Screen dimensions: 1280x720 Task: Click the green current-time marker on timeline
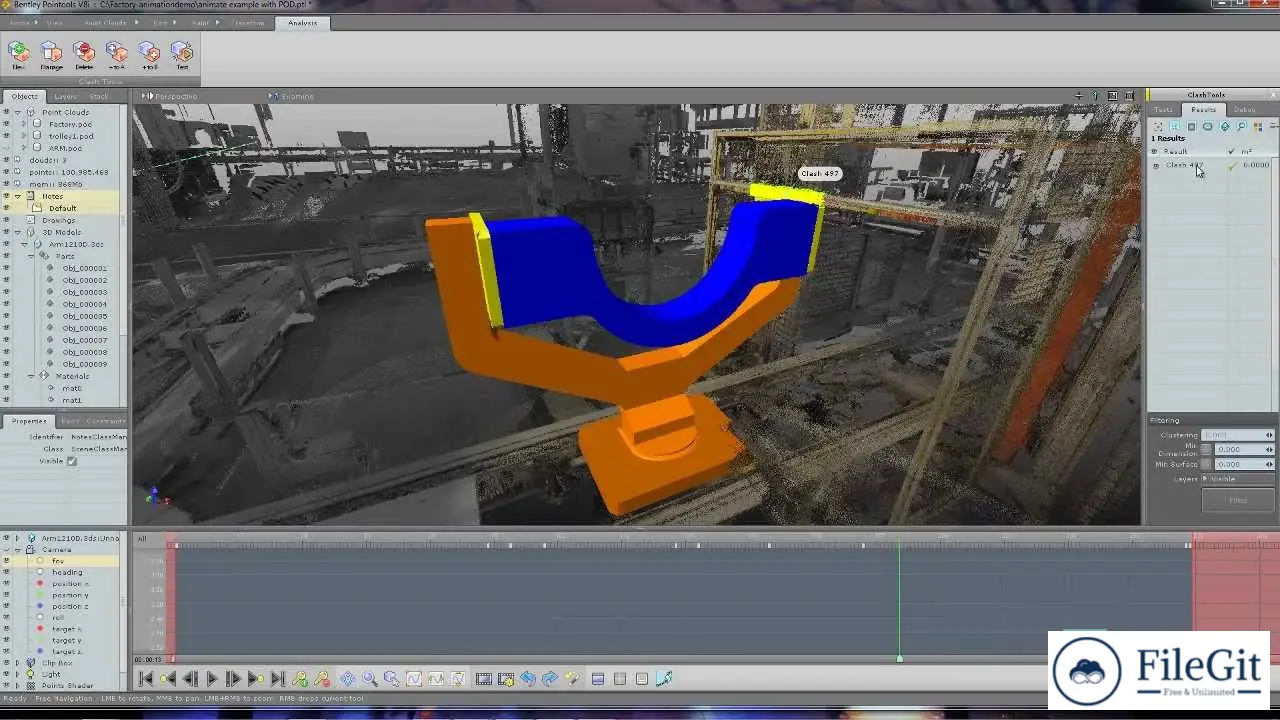899,657
